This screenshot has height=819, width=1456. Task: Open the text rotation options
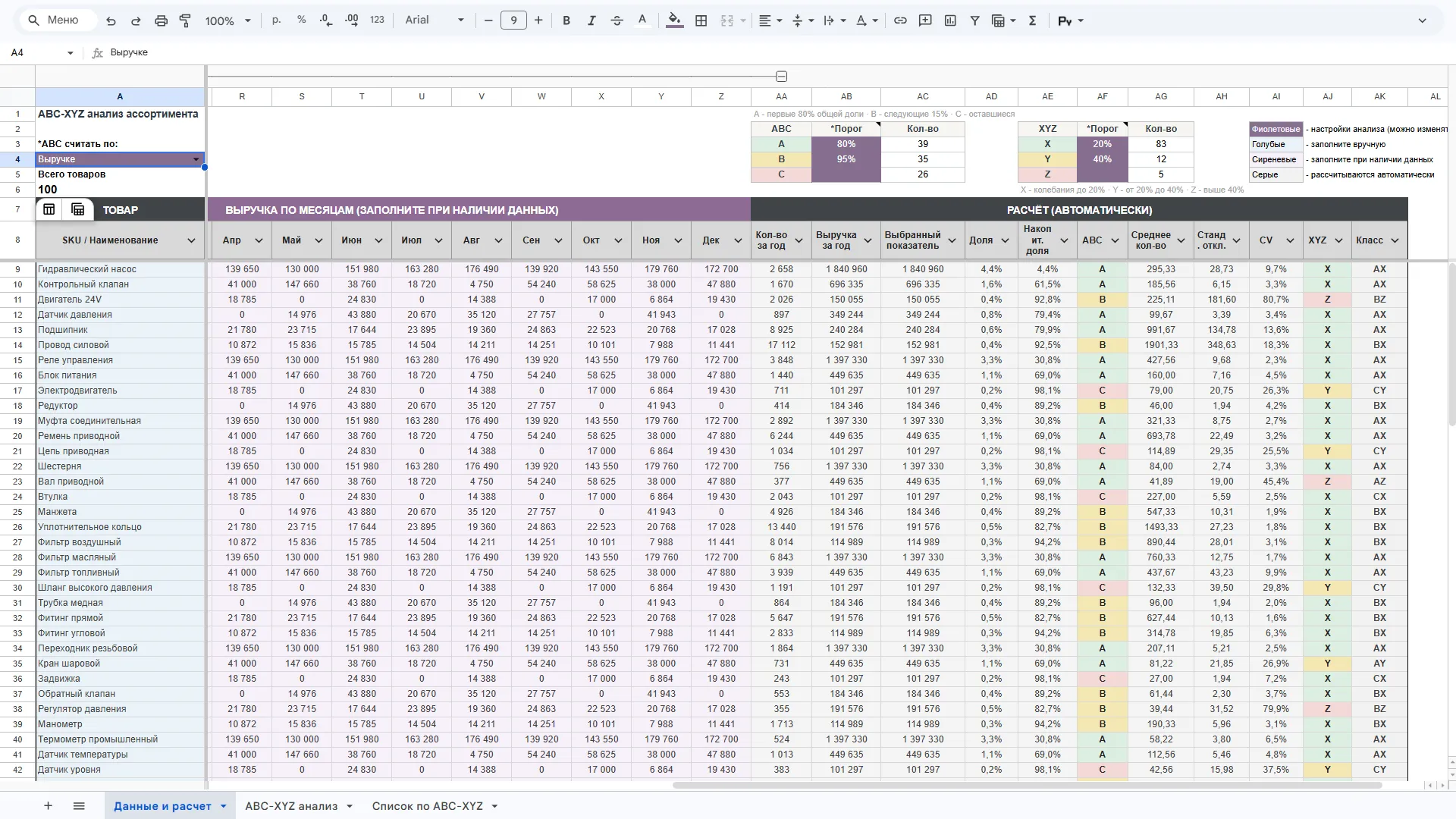[x=866, y=20]
